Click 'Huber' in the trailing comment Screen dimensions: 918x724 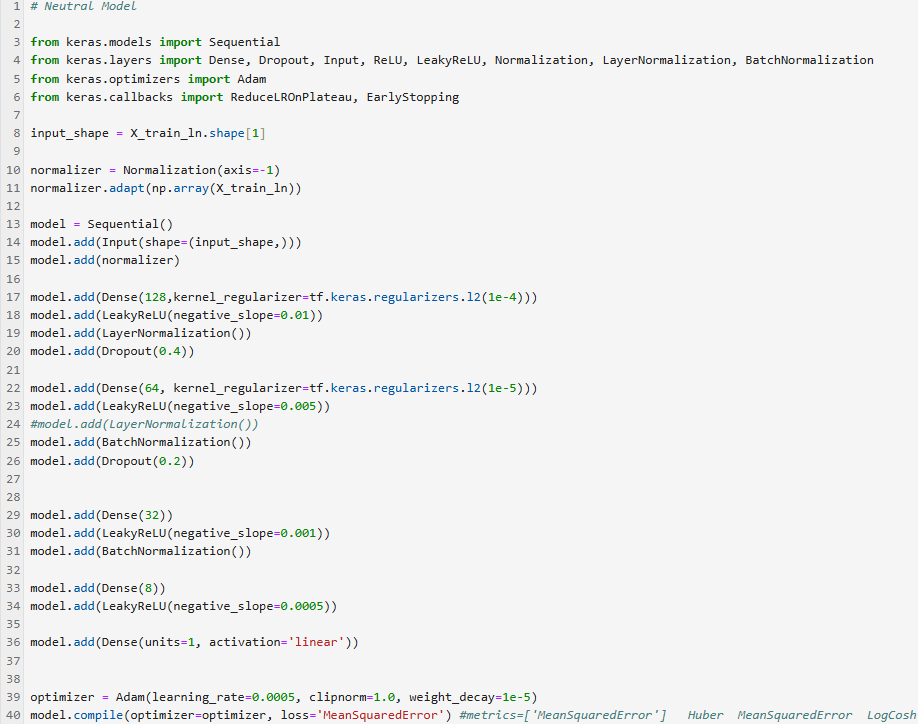coord(705,715)
